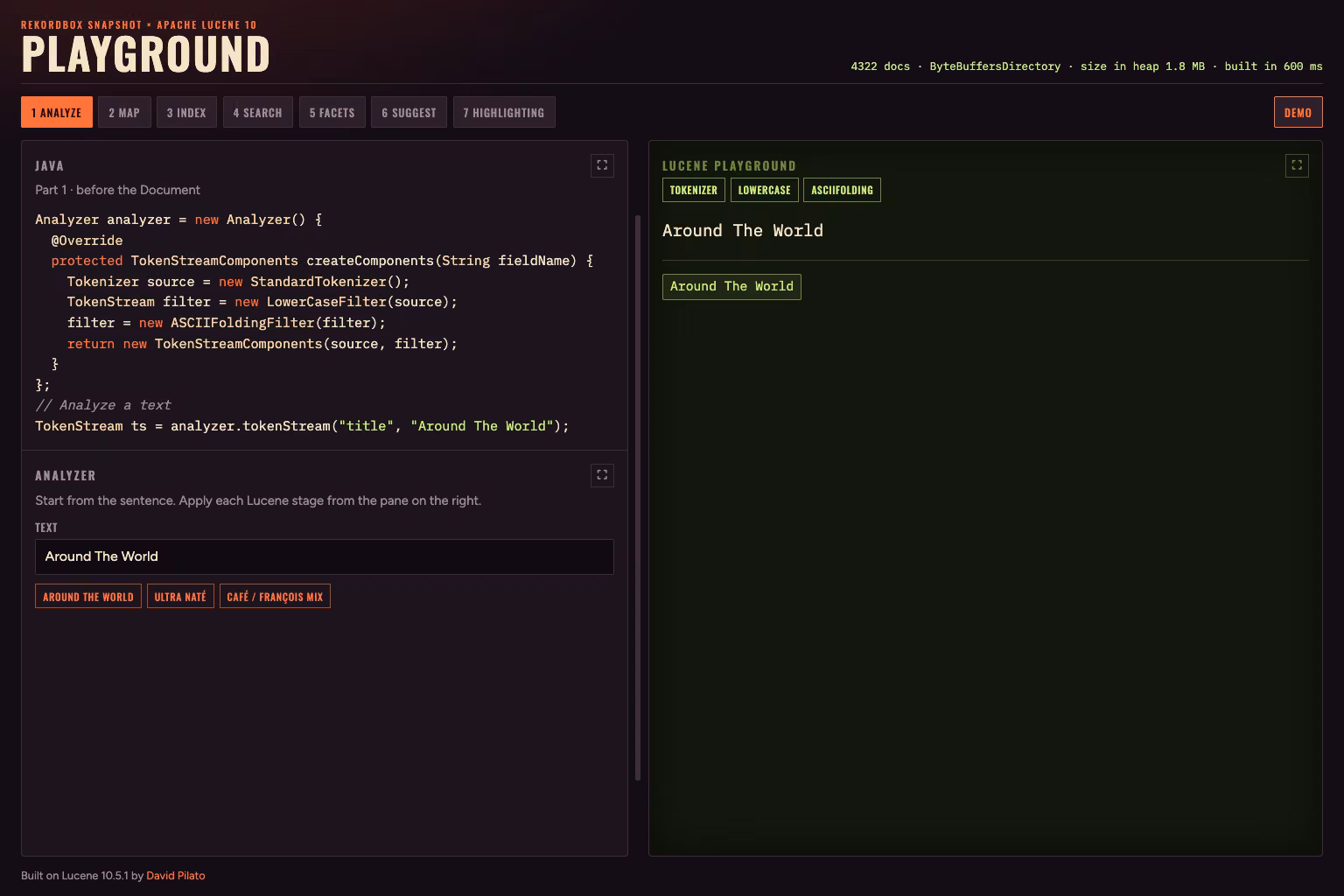The width and height of the screenshot is (1344, 896).
Task: Switch to the 7 Highlighting tab
Action: pyautogui.click(x=504, y=112)
